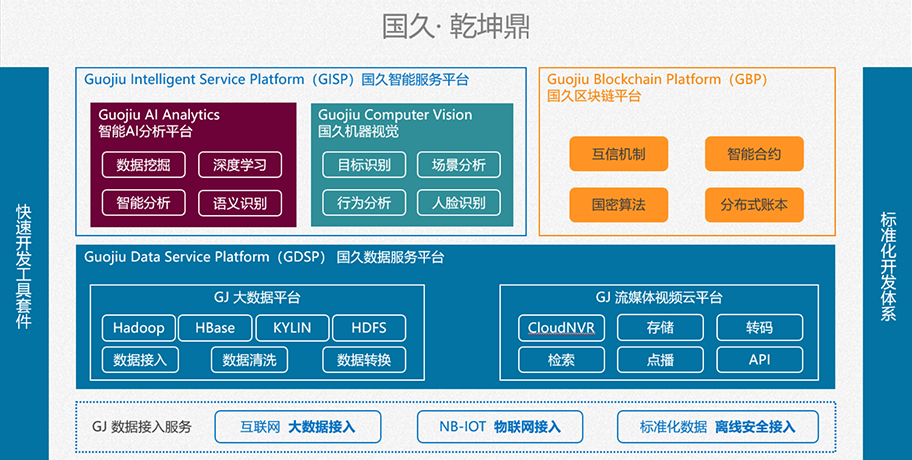Screen dimensions: 912x460
Task: Click the 数据挖掘 box
Action: [144, 165]
